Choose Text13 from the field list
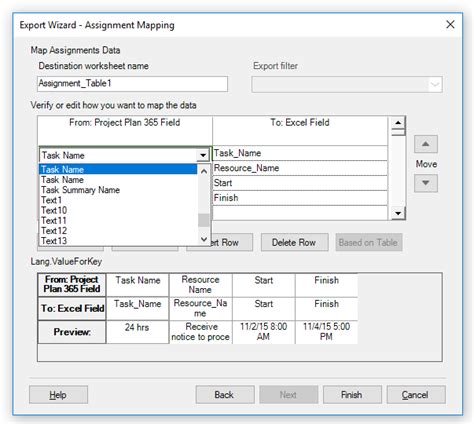Image resolution: width=474 pixels, height=424 pixels. point(118,241)
